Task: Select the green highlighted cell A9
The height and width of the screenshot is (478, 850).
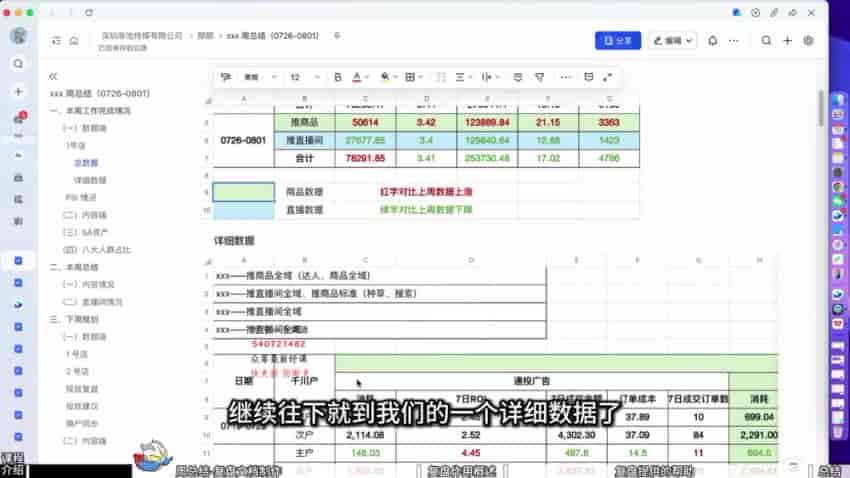Action: click(243, 192)
